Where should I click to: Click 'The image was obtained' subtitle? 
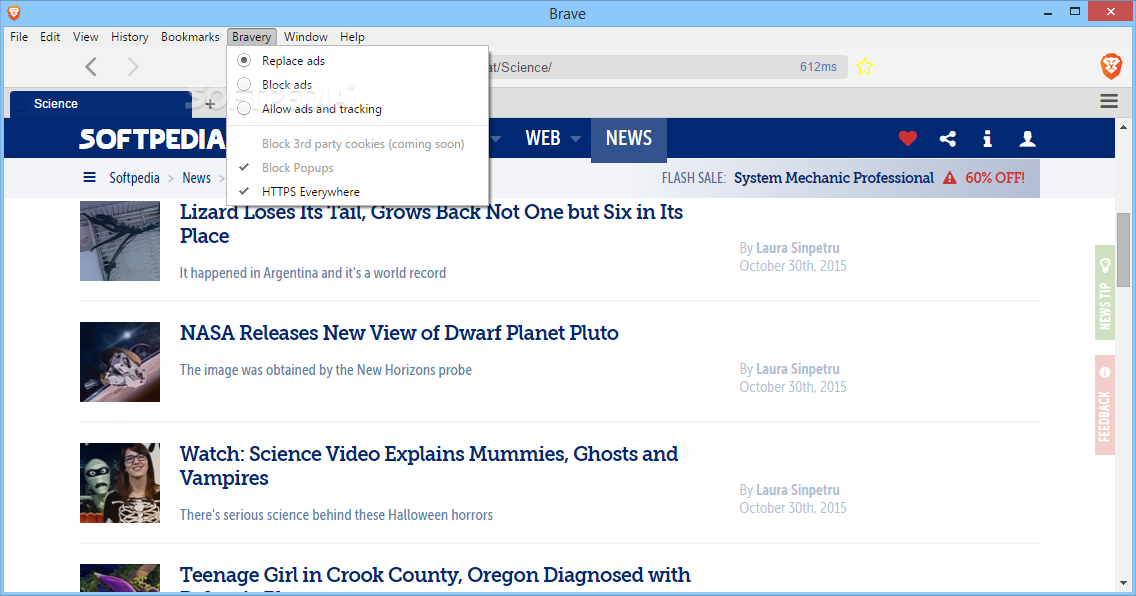coord(325,370)
